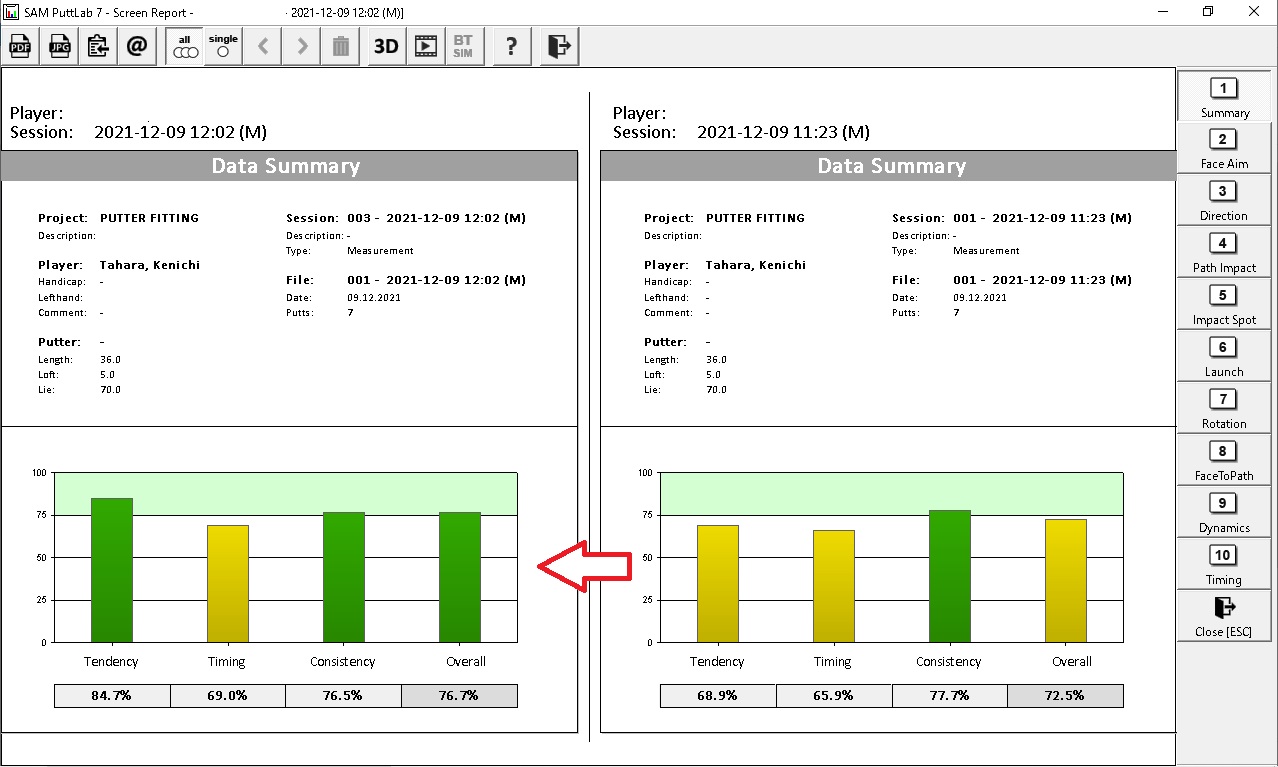Toggle the 'all' putts display mode
The width and height of the screenshot is (1278, 767).
tap(184, 46)
